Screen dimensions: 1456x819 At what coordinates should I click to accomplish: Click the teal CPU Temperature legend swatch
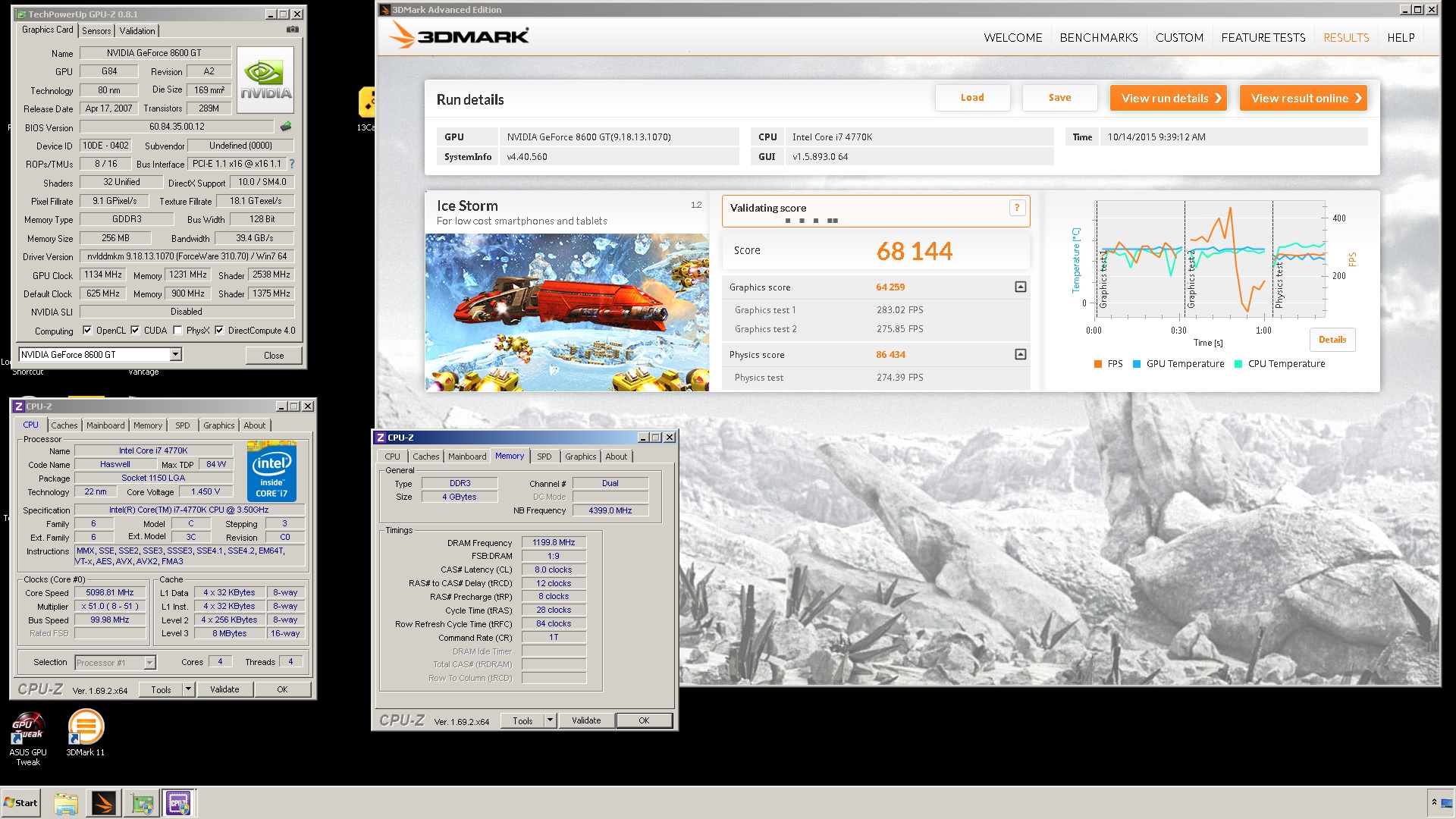pos(1238,364)
